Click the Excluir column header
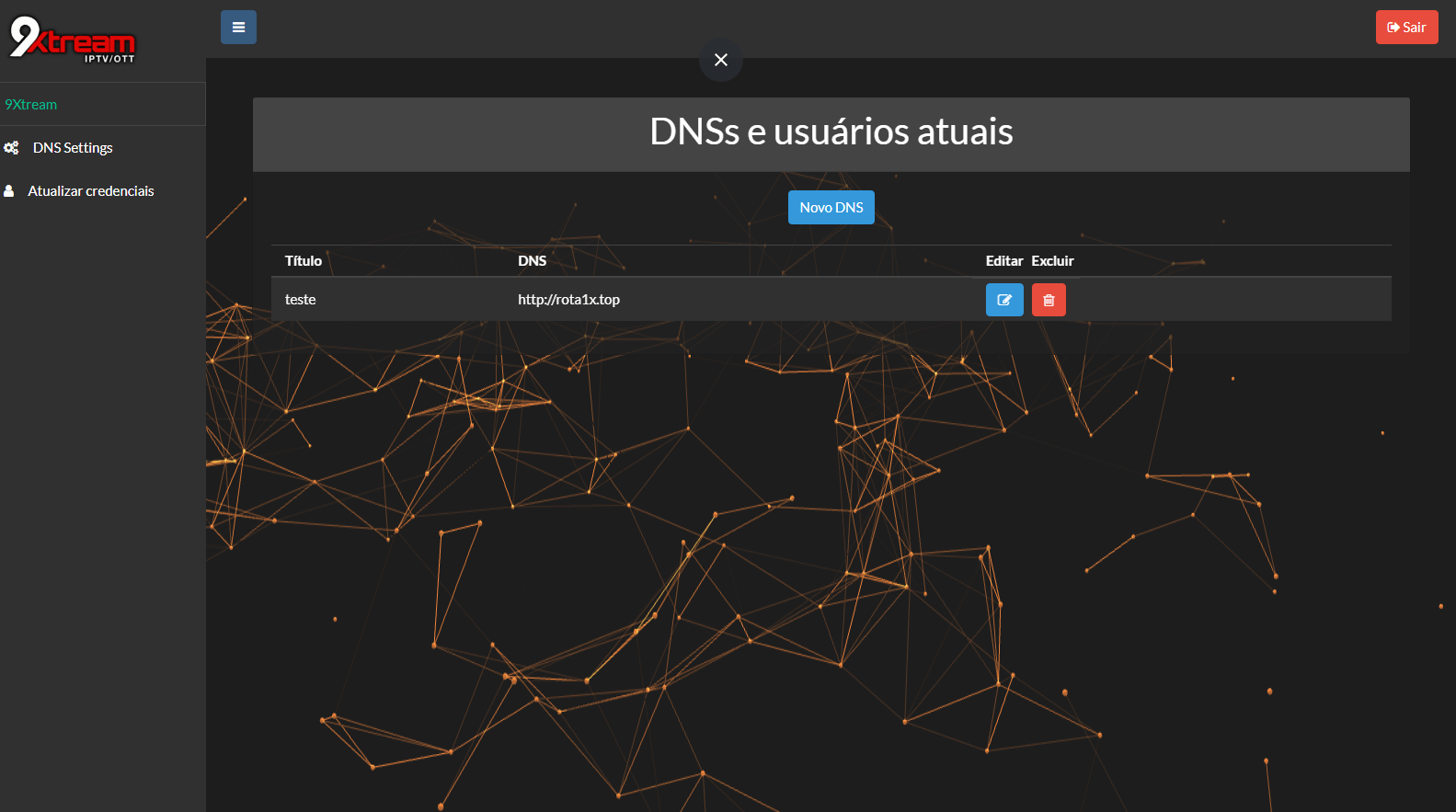 [x=1052, y=261]
